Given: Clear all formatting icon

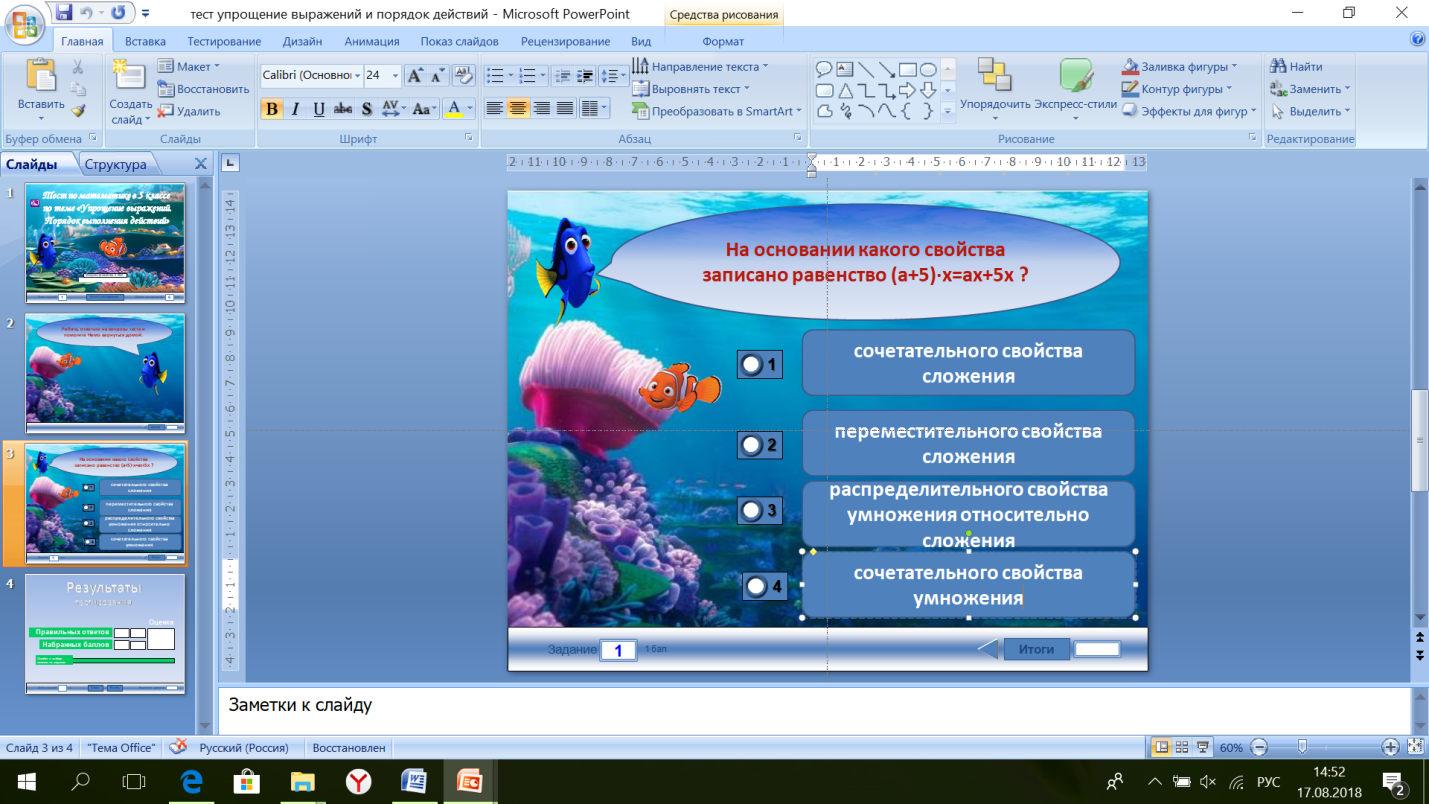Looking at the screenshot, I should point(464,75).
